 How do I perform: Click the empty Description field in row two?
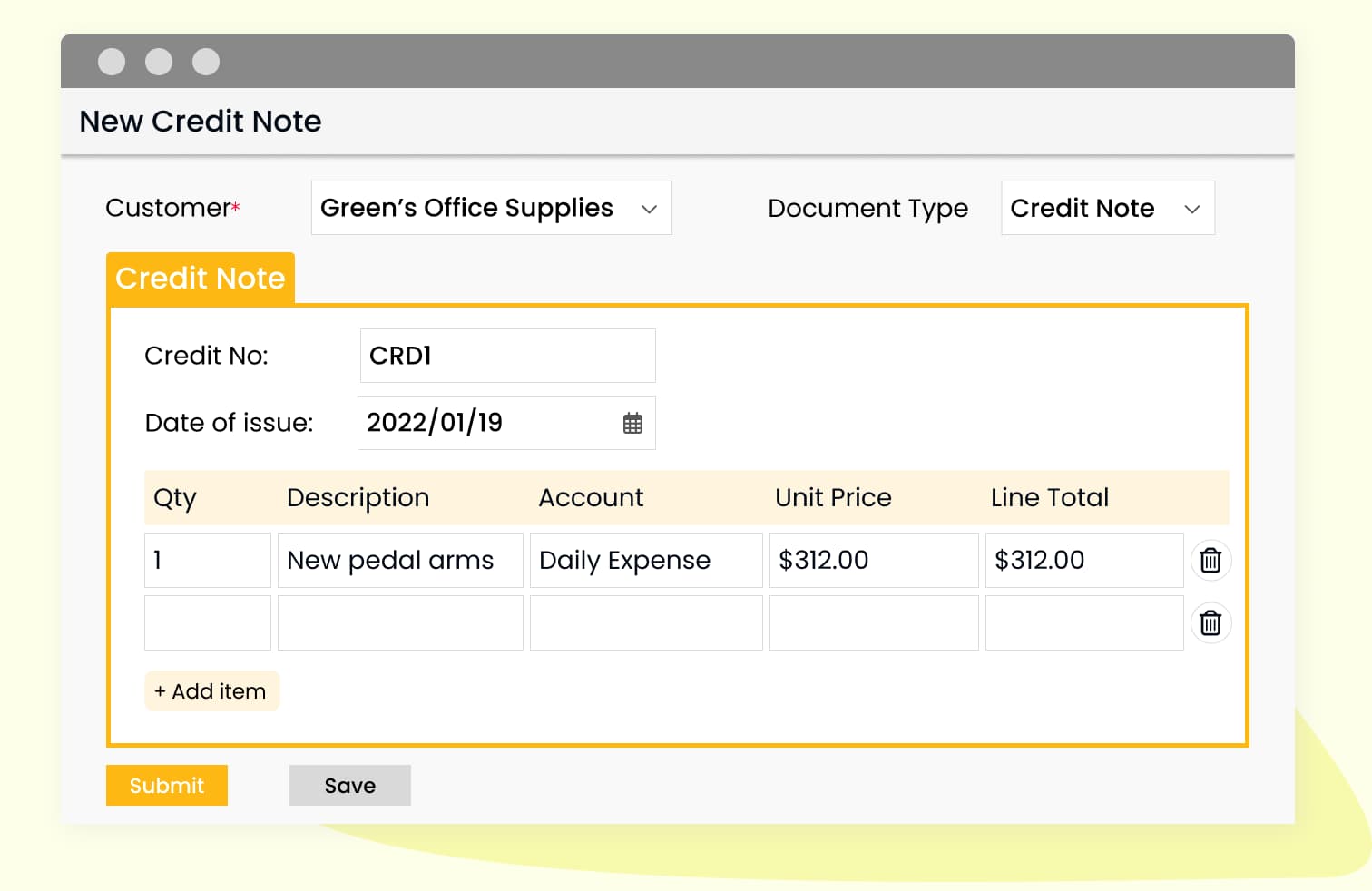point(399,623)
